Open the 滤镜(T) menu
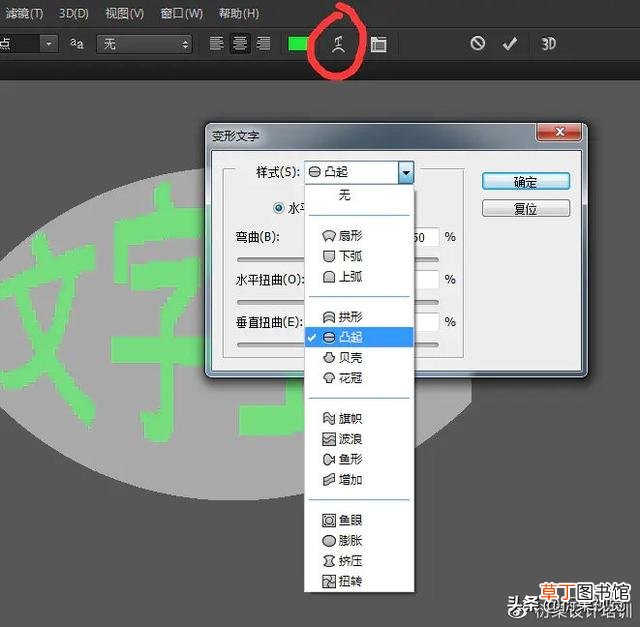Viewport: 640px width, 627px height. click(24, 13)
